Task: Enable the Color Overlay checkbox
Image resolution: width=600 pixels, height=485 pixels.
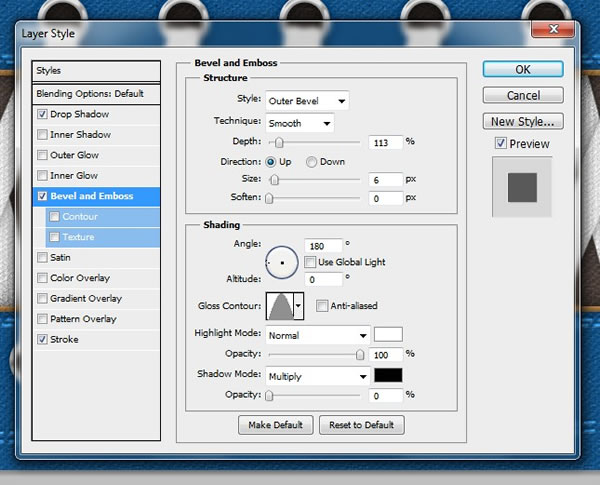Action: click(42, 278)
